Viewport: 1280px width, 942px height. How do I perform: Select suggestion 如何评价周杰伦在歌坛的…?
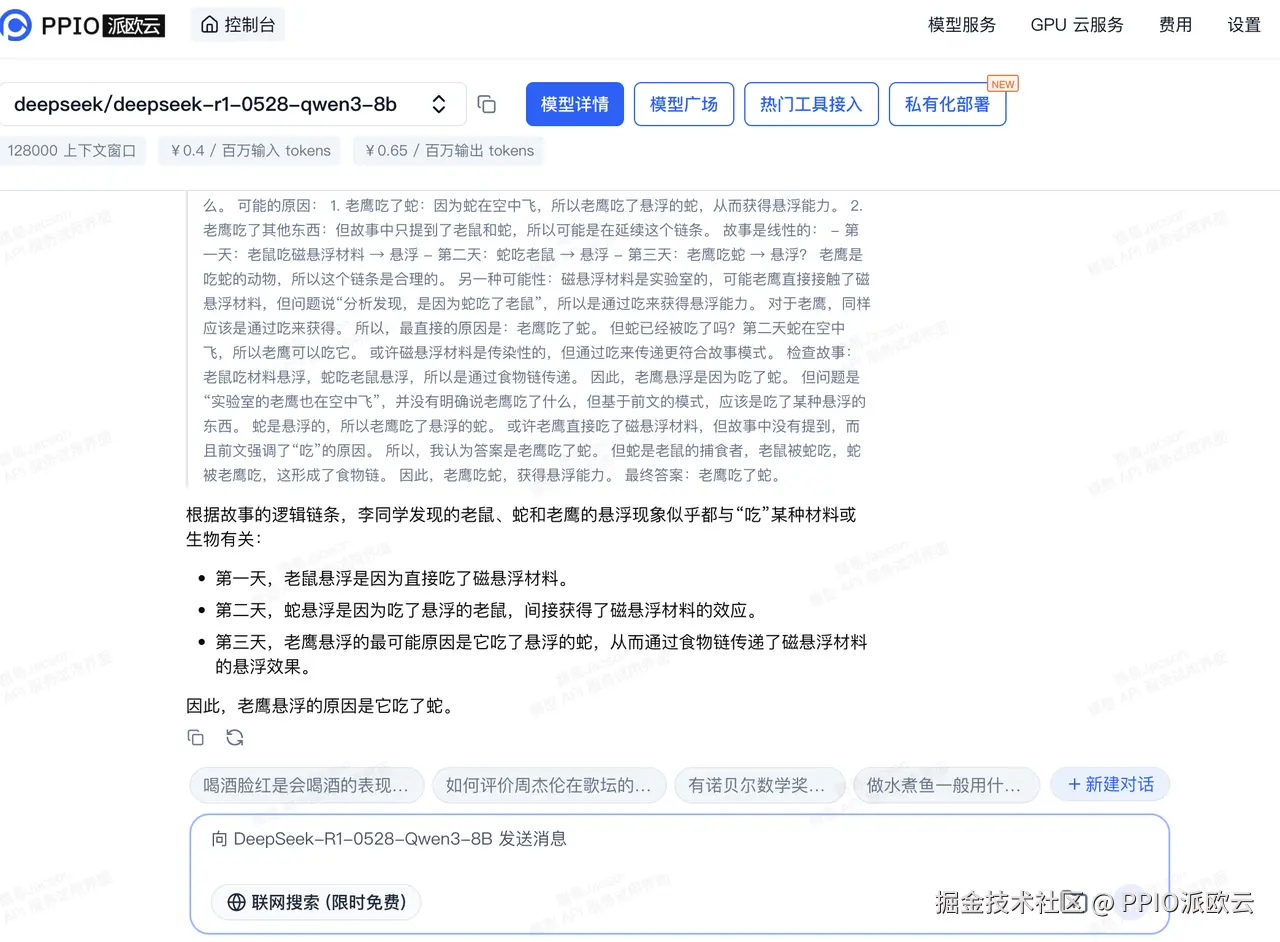tap(549, 785)
